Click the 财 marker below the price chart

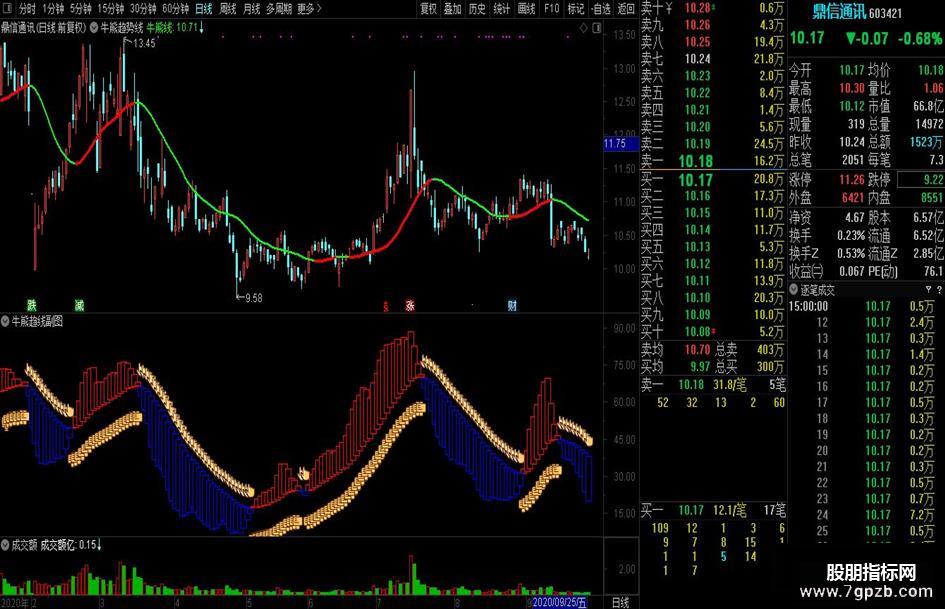coord(512,306)
